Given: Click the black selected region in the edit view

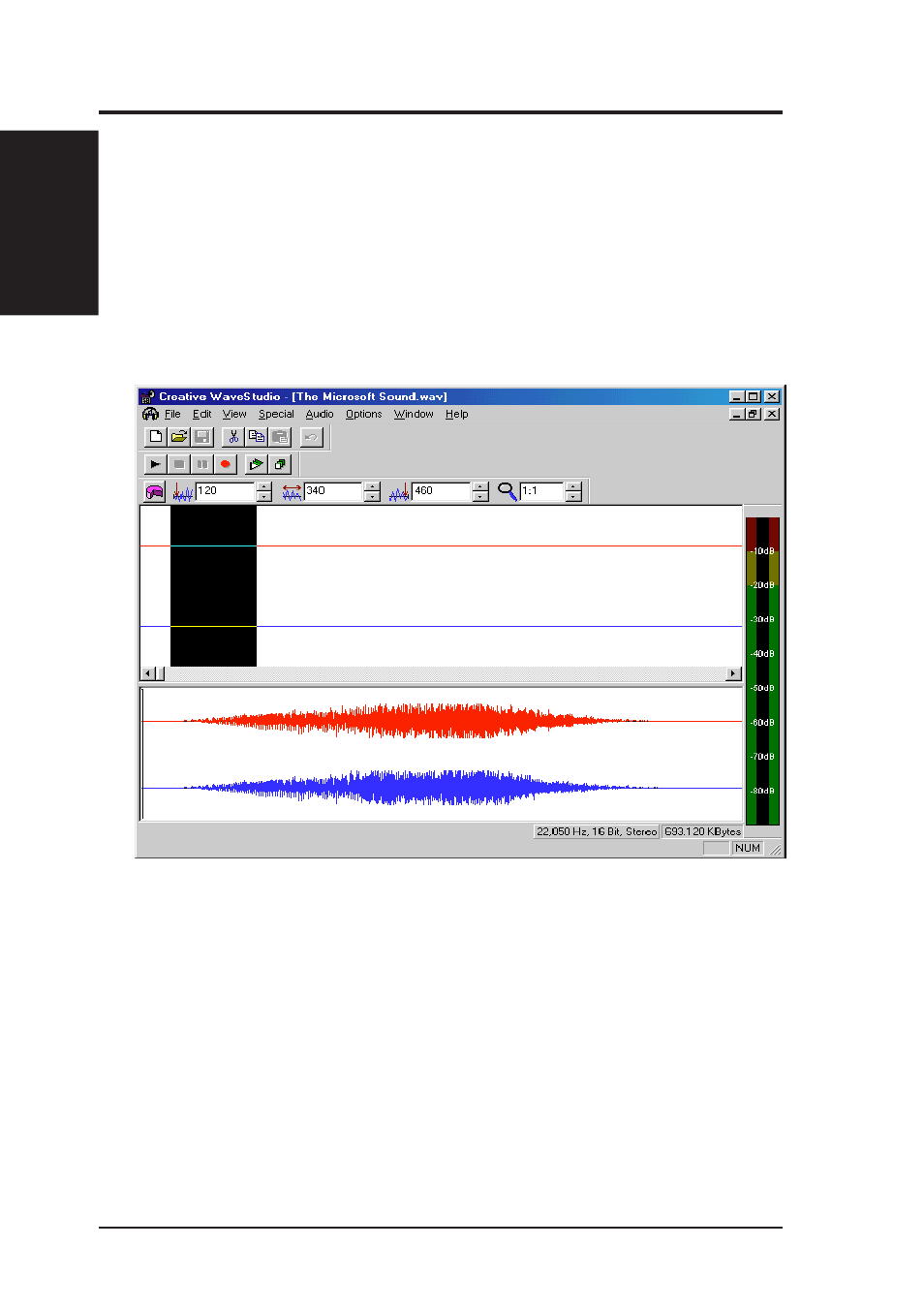Looking at the screenshot, I should (x=213, y=586).
